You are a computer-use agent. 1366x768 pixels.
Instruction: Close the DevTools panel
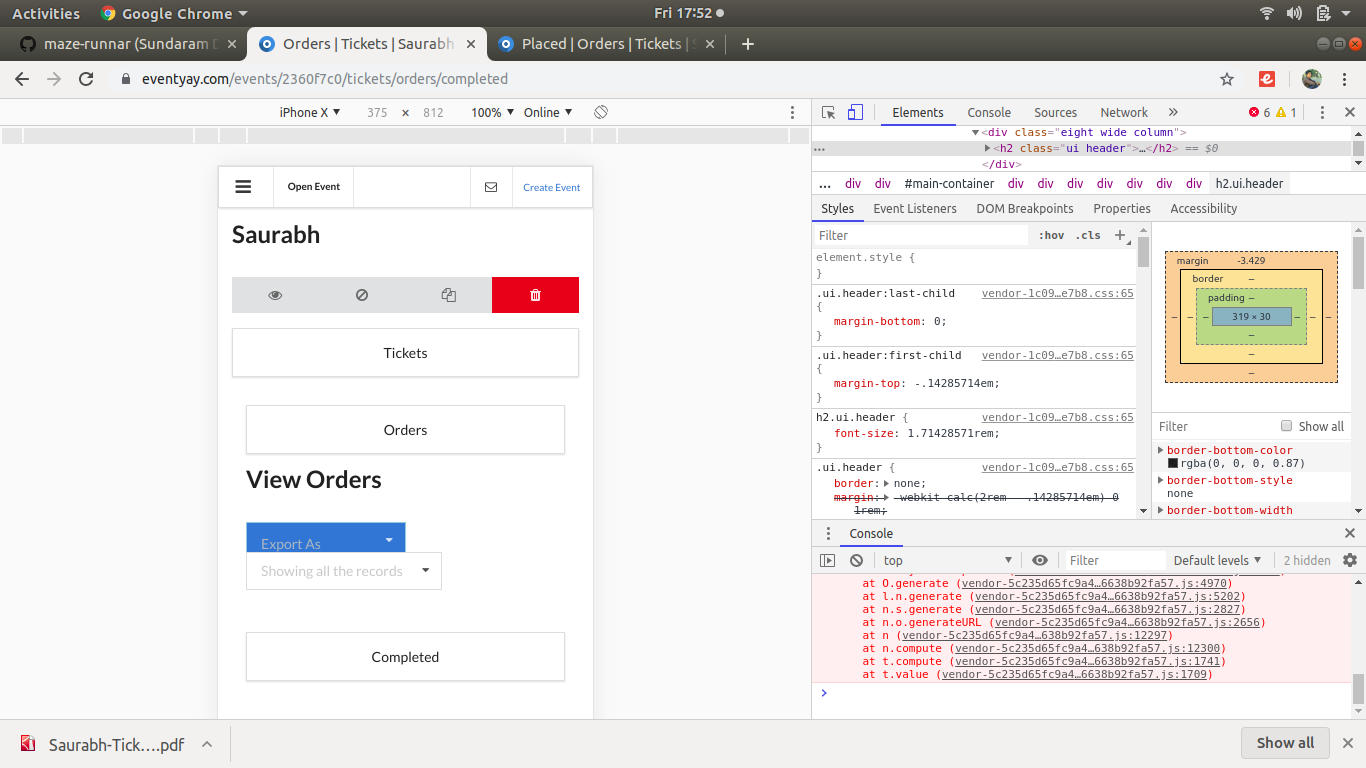click(x=1350, y=113)
